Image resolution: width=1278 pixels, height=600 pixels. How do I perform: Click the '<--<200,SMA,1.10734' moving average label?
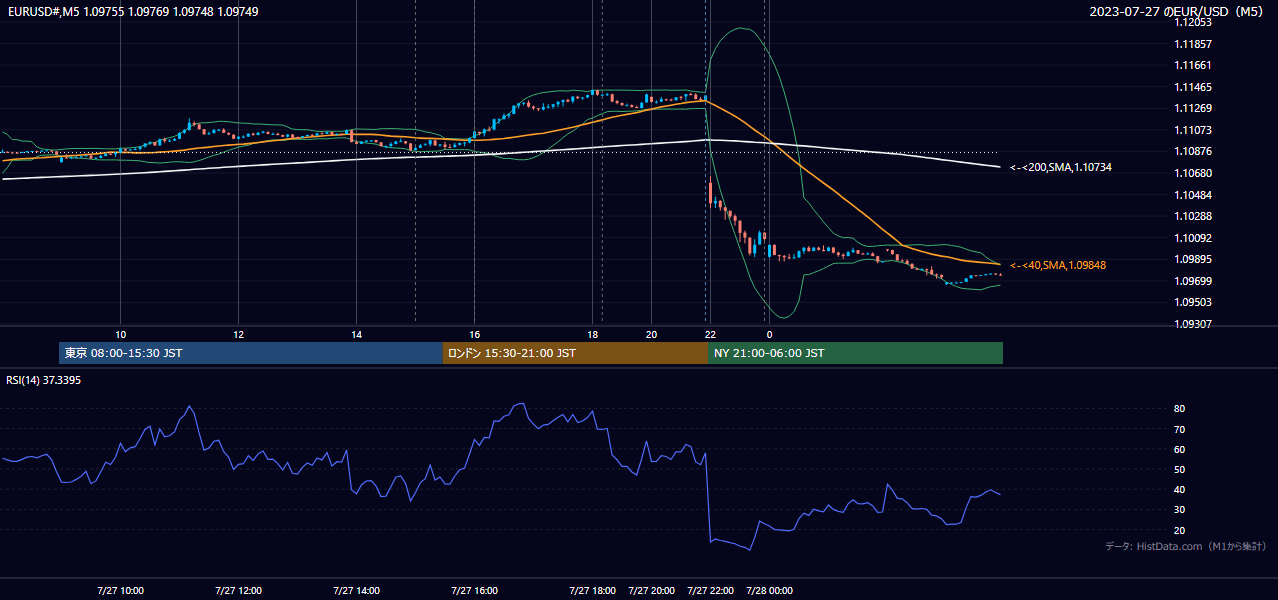point(1061,168)
